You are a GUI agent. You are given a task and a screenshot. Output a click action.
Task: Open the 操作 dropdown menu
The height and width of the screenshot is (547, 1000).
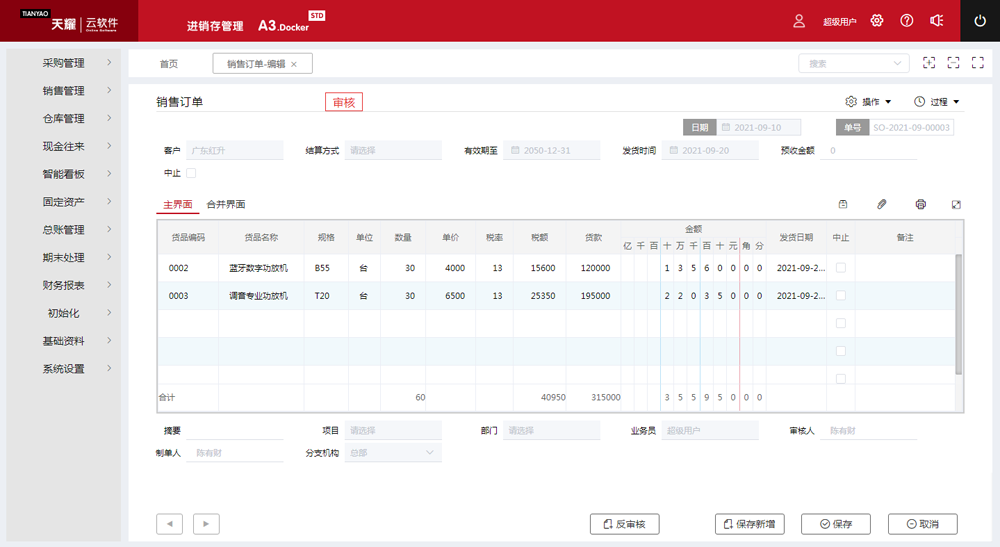tap(869, 102)
